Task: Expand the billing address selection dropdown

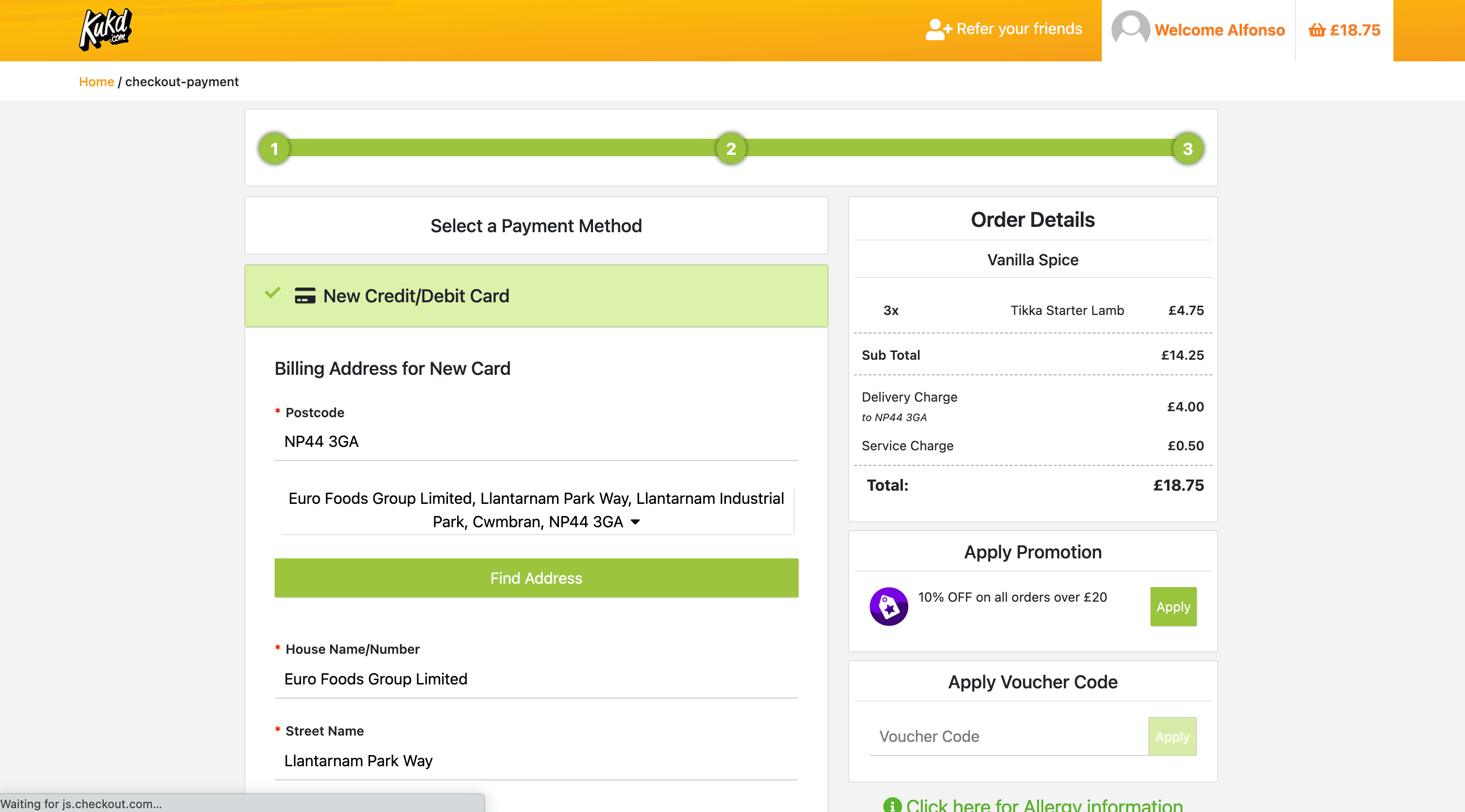Action: [x=536, y=510]
